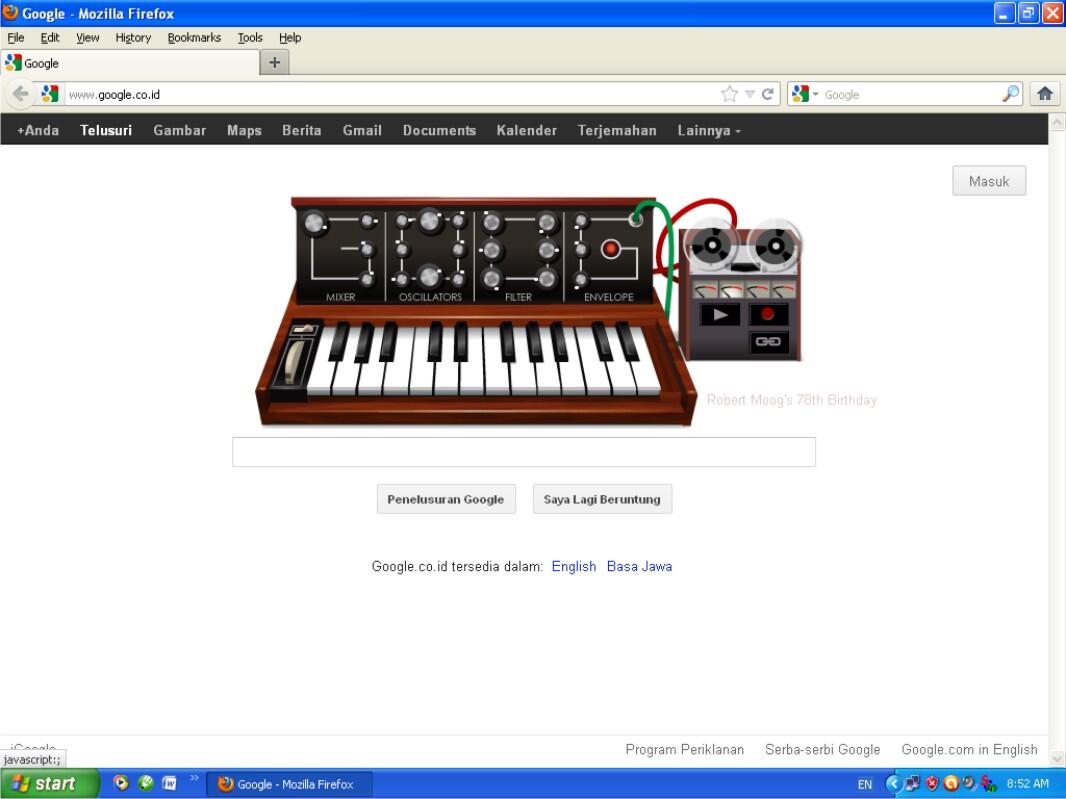Image resolution: width=1066 pixels, height=799 pixels.
Task: Open a new tab with plus button
Action: 275,63
